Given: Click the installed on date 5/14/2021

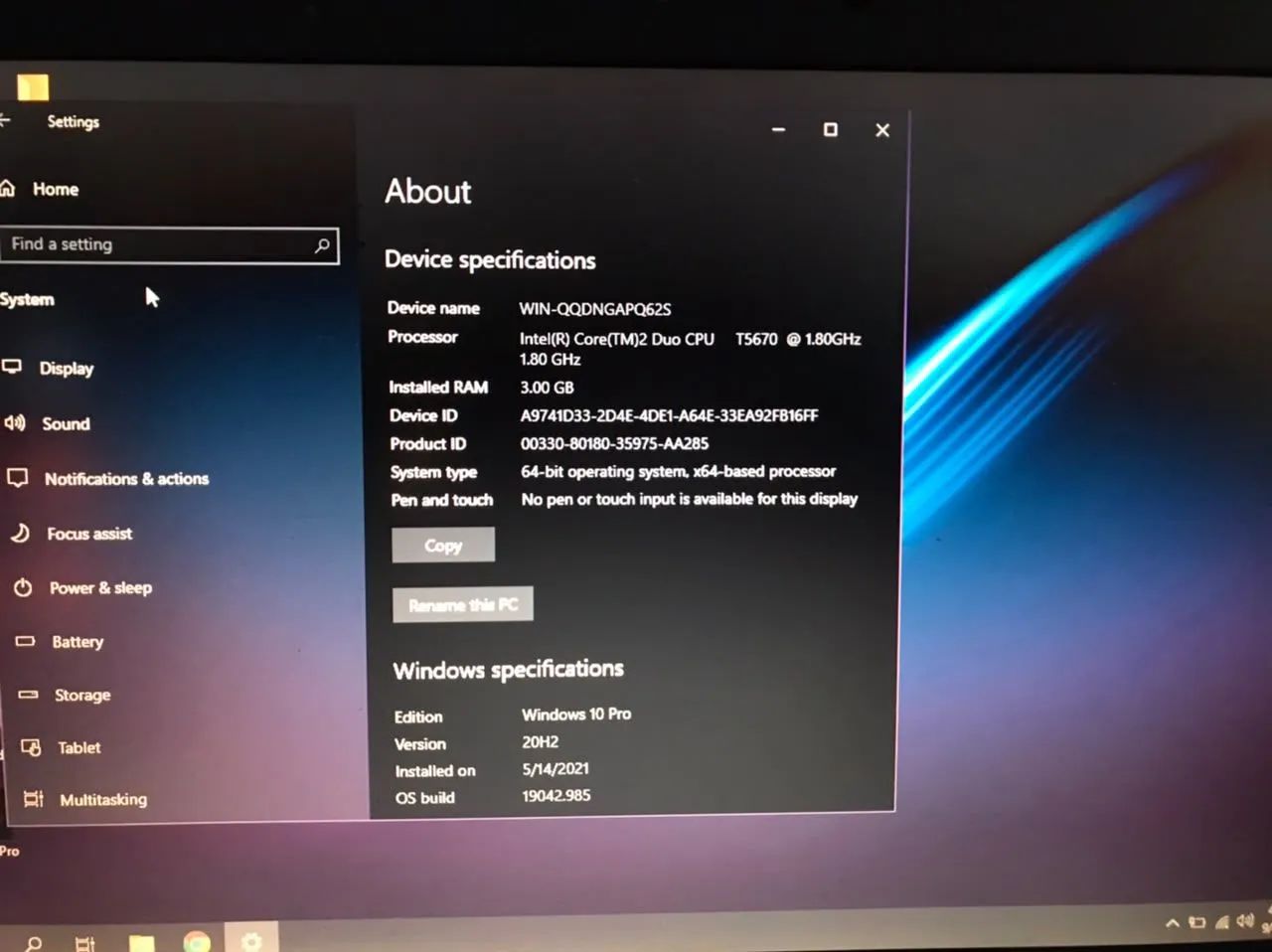Looking at the screenshot, I should (x=556, y=769).
